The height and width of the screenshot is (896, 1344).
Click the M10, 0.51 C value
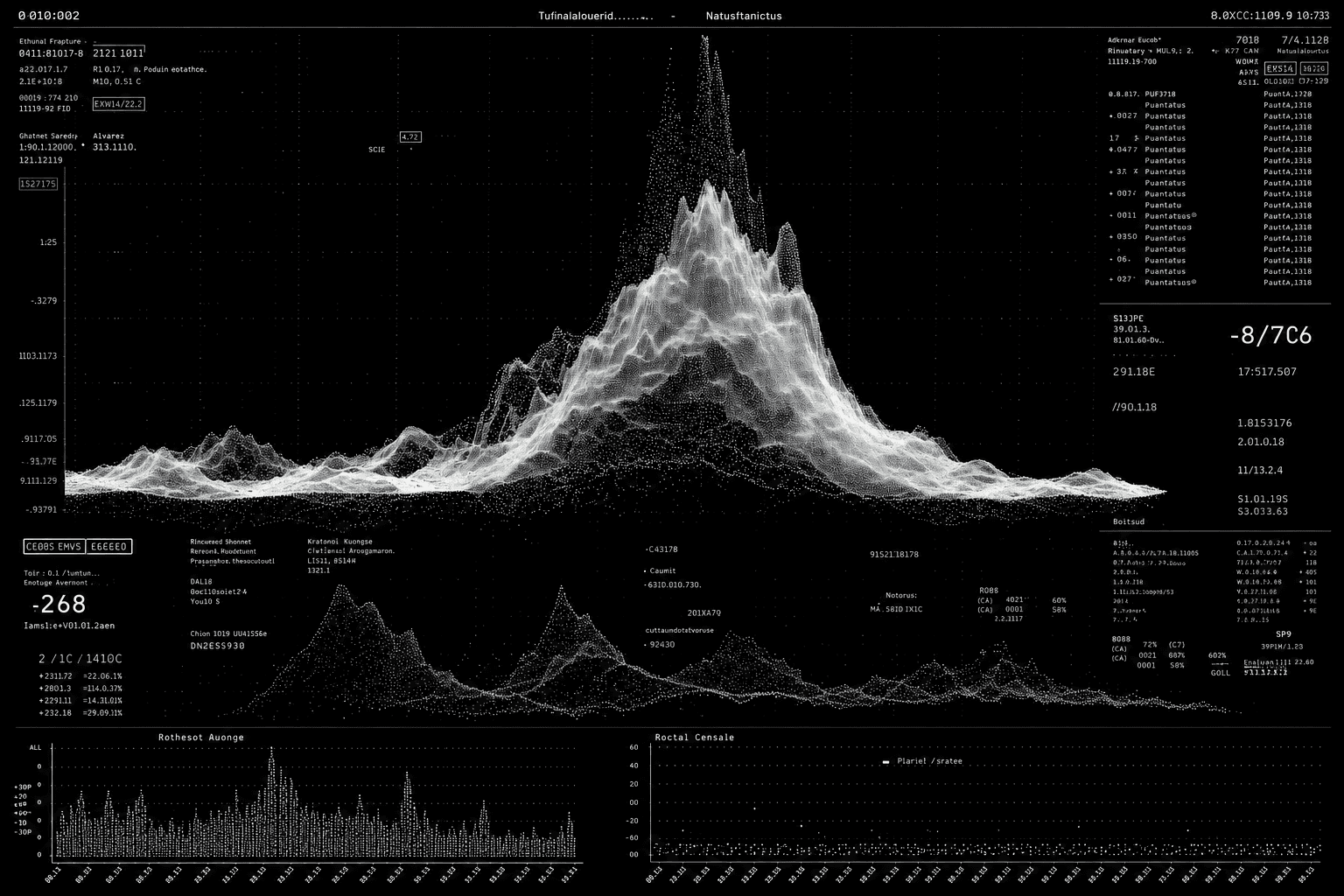point(116,81)
